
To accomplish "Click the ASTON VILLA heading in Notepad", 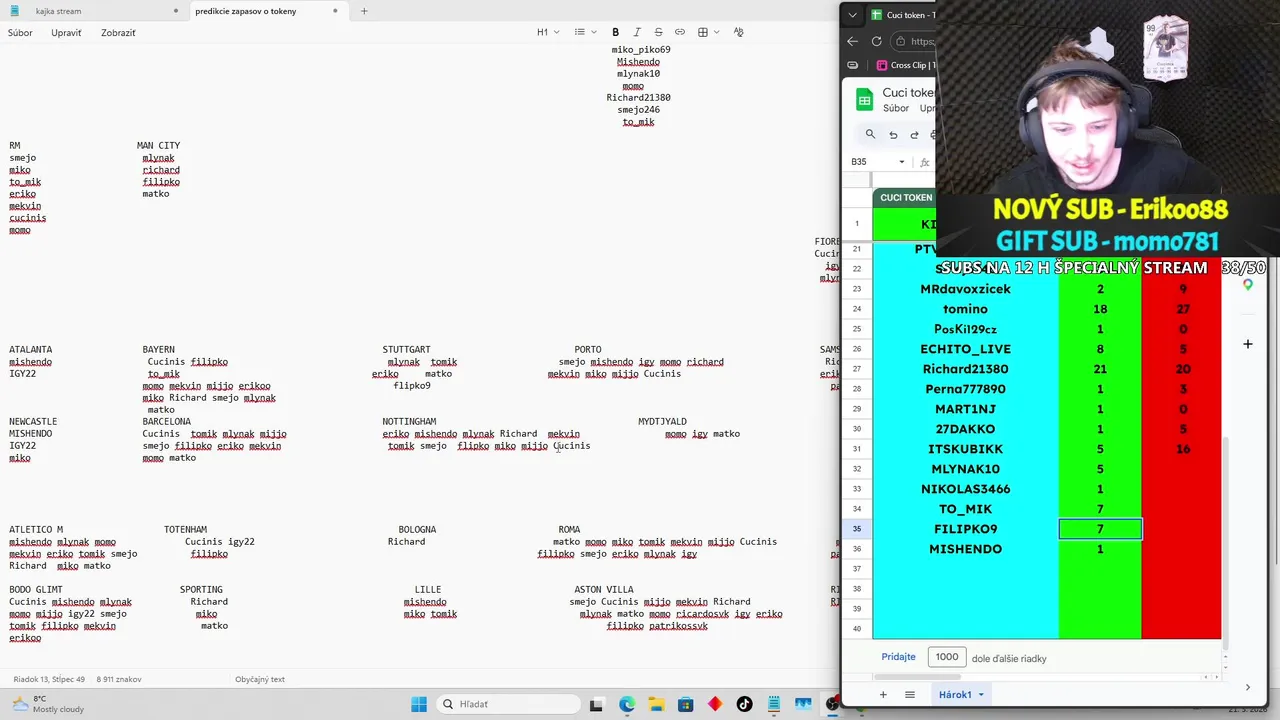I will point(604,590).
